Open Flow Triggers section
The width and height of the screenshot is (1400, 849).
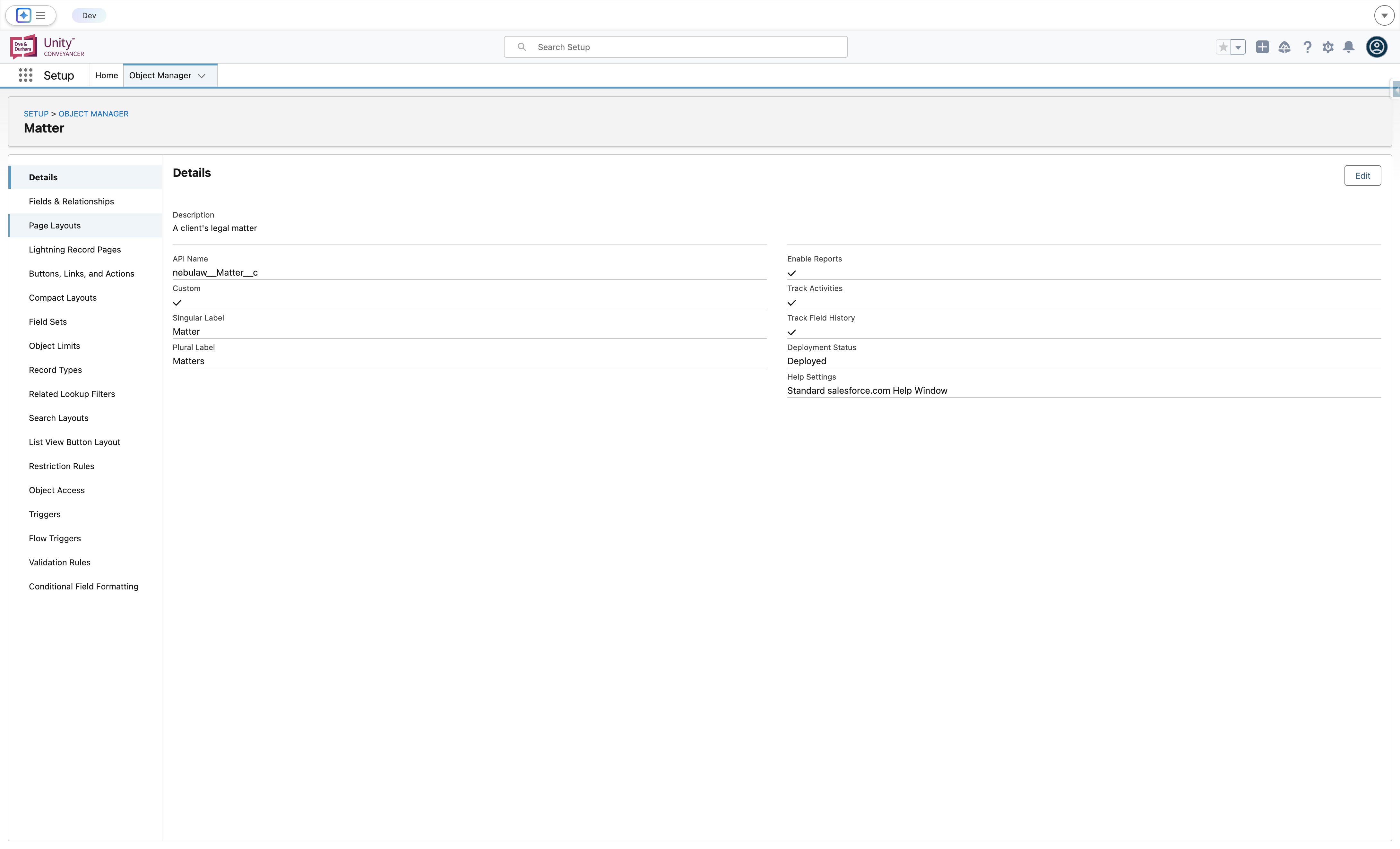pyautogui.click(x=85, y=538)
